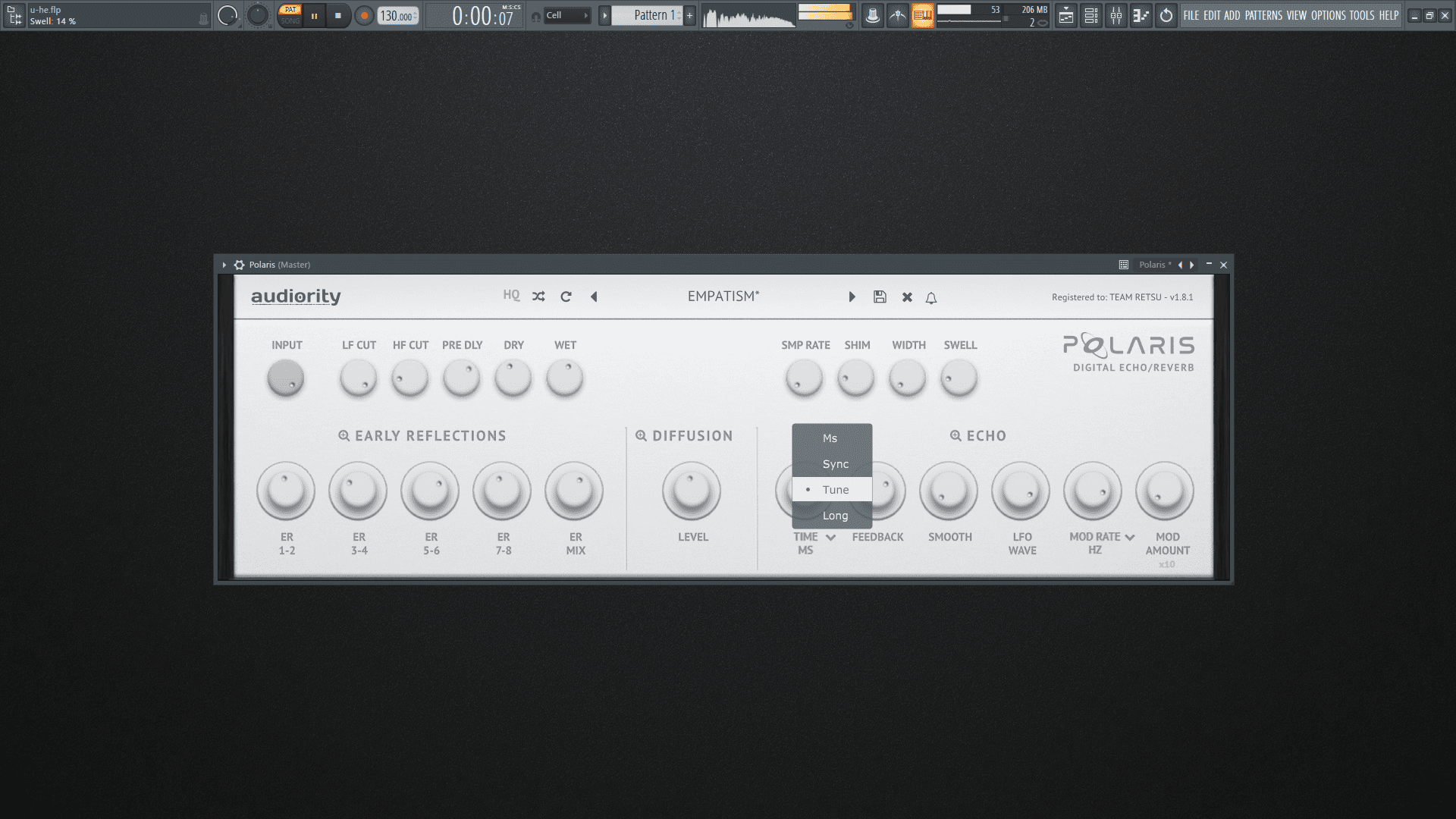Screen dimensions: 1456x819
Task: Click the metronome icon
Action: [x=873, y=15]
